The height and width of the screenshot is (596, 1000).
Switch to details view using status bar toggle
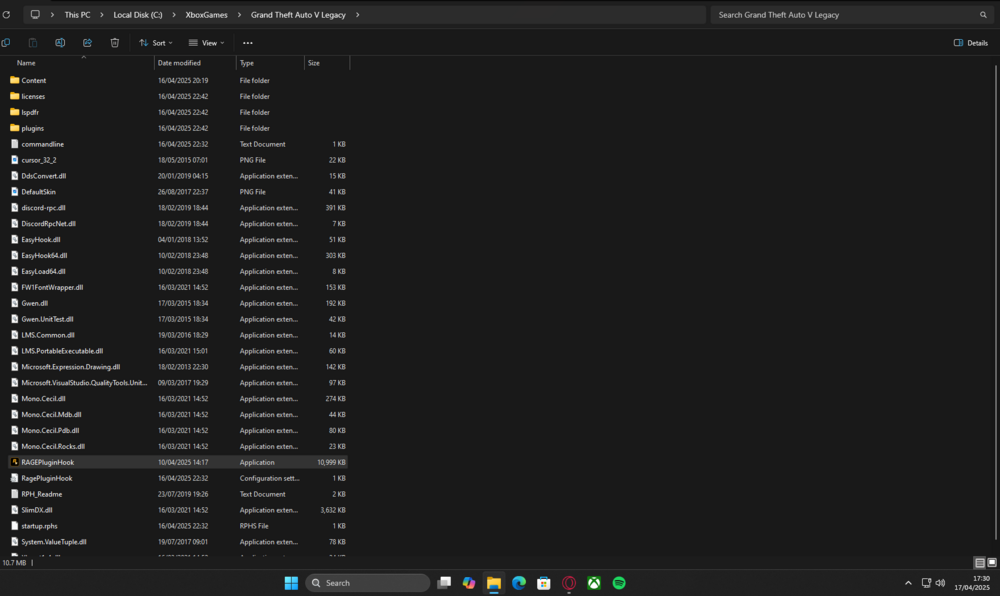(x=979, y=562)
